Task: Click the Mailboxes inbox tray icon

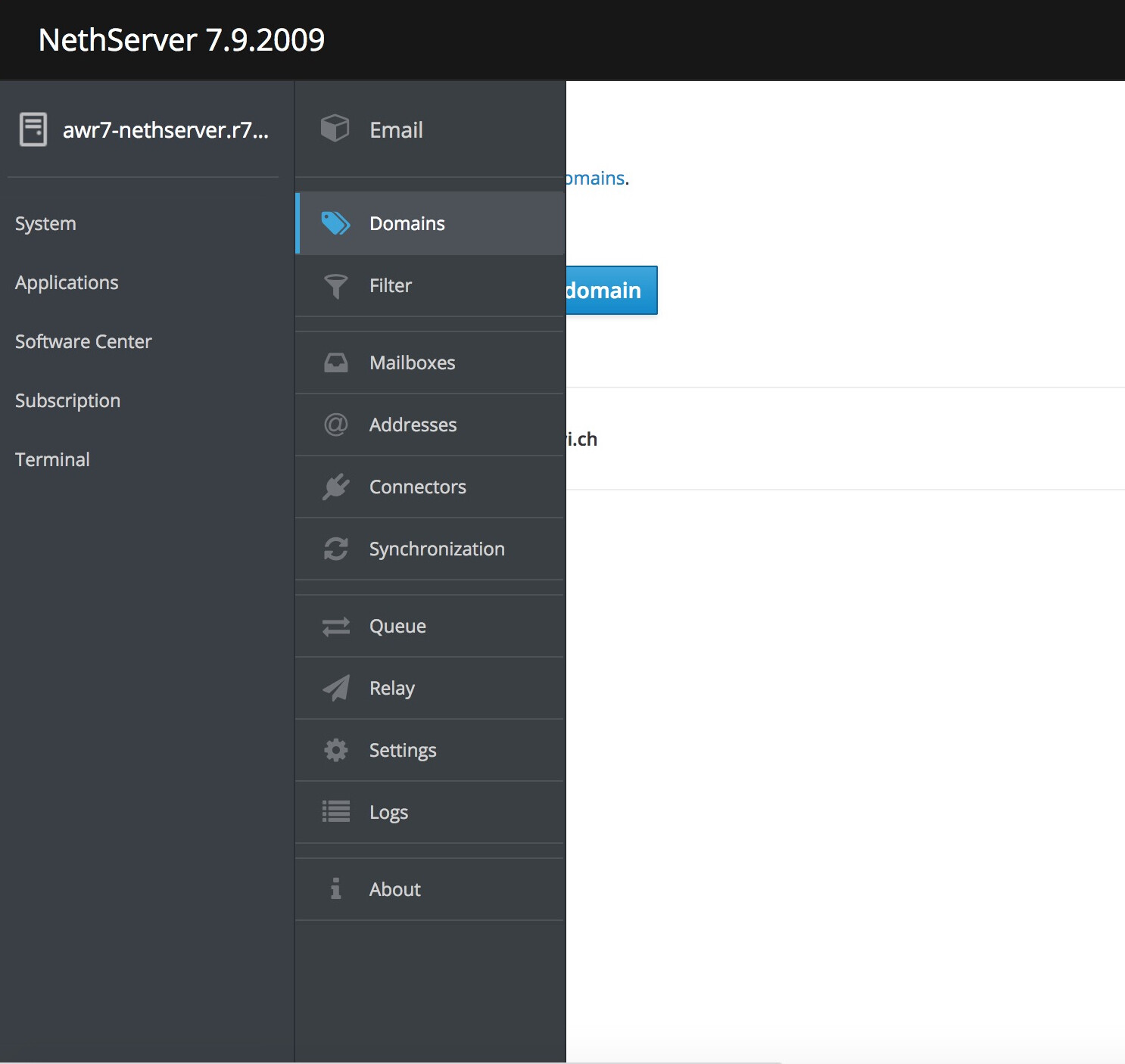Action: (x=335, y=363)
